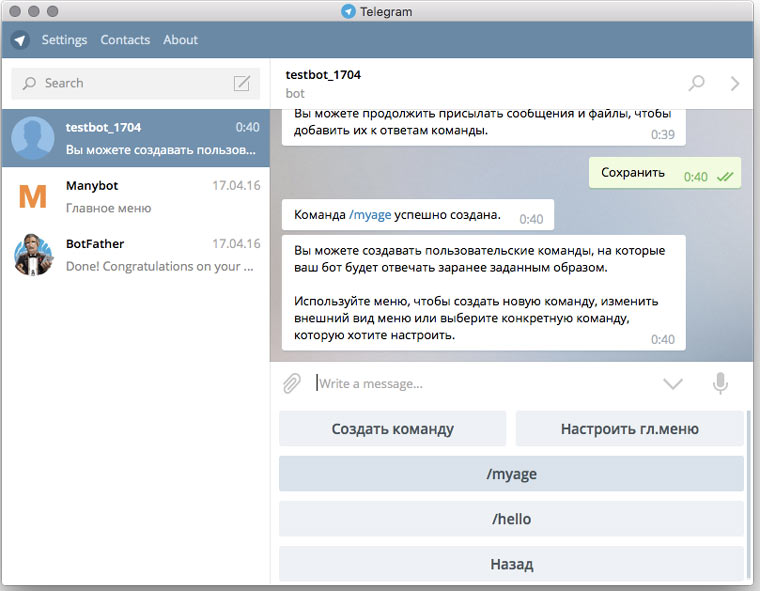Click the search icon in chat header
760x591 pixels.
point(697,83)
